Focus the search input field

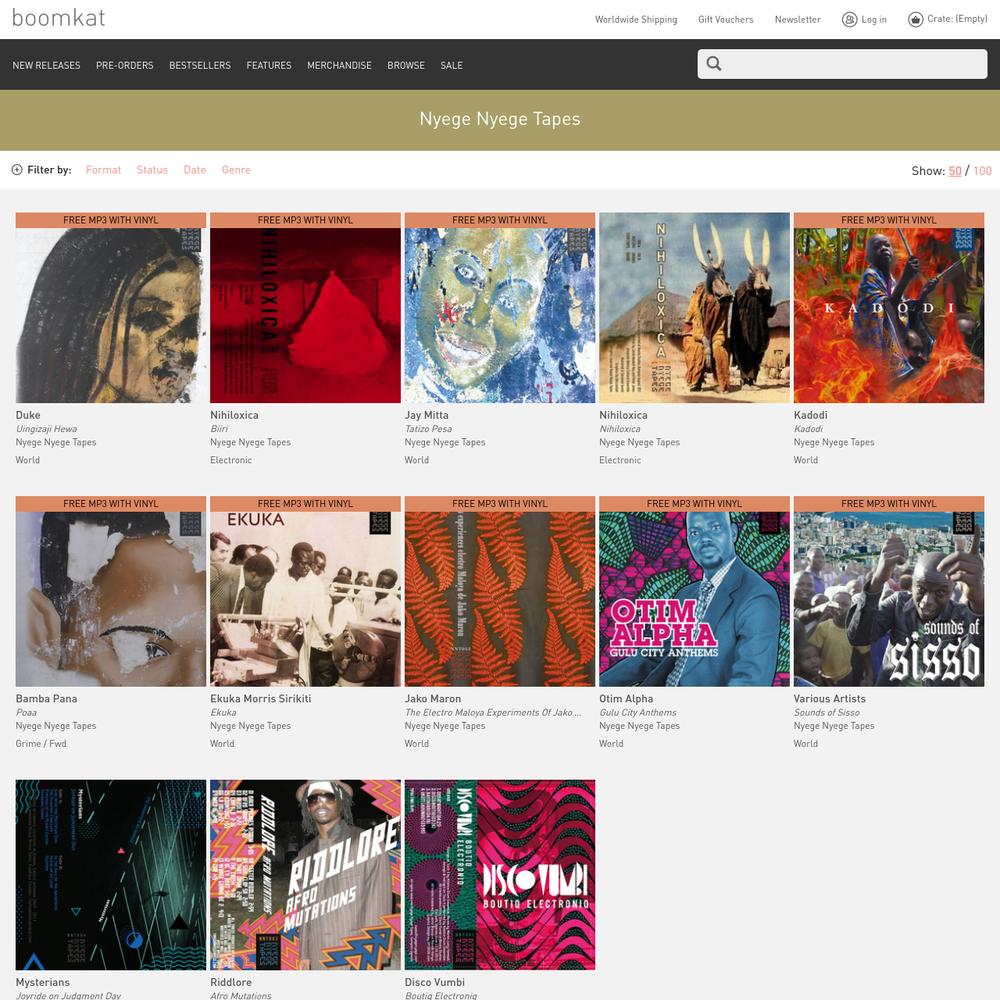pyautogui.click(x=842, y=64)
